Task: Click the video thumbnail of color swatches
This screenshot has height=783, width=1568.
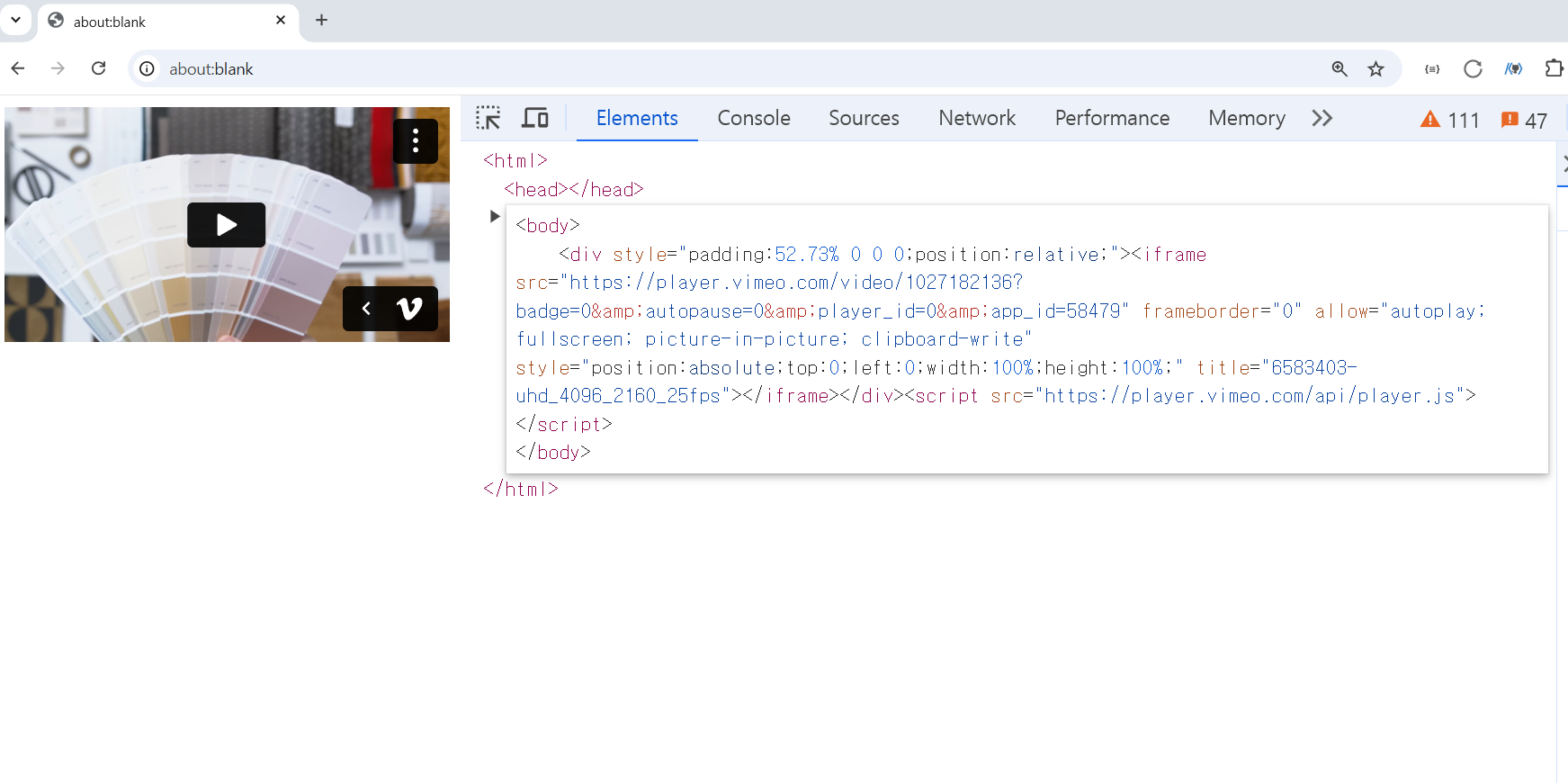Action: pyautogui.click(x=227, y=224)
